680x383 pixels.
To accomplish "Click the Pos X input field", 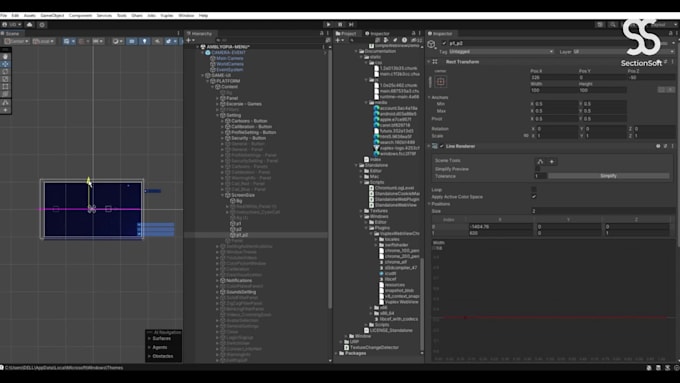I will 553,78.
